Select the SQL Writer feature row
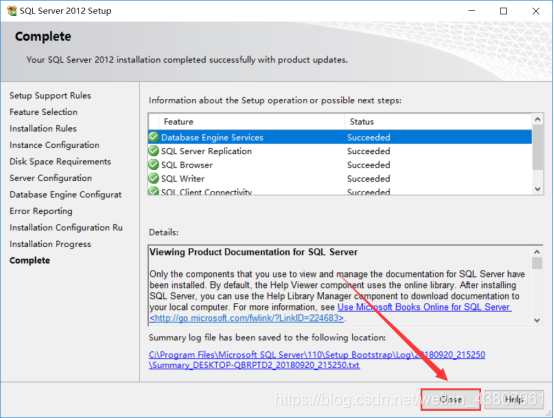 (340, 178)
